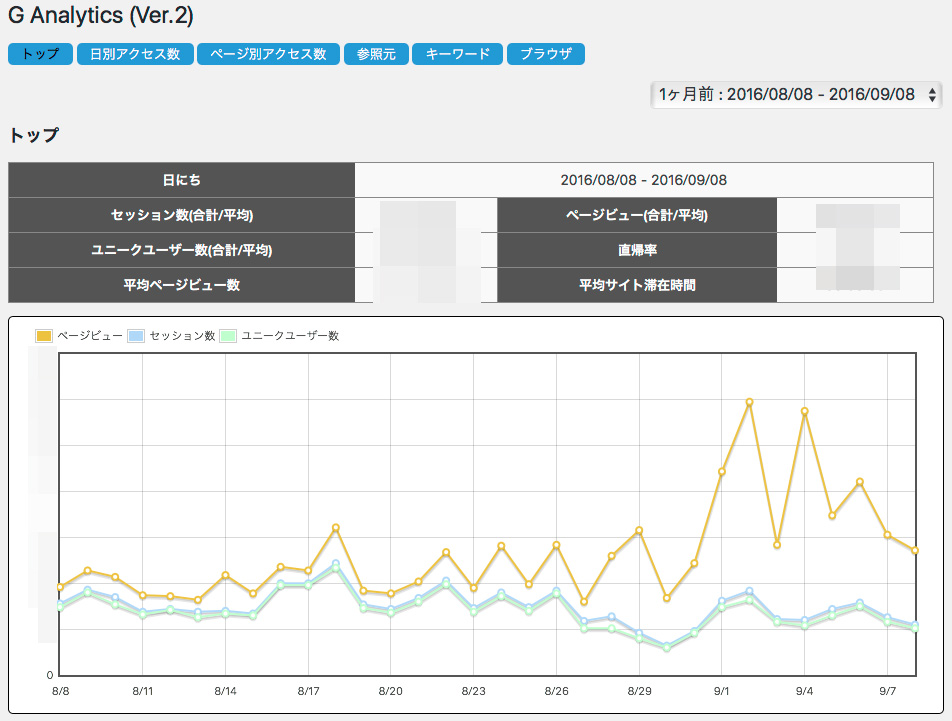
Task: Click the green ユニークユーザー数 legend swatch
Action: tap(228, 336)
